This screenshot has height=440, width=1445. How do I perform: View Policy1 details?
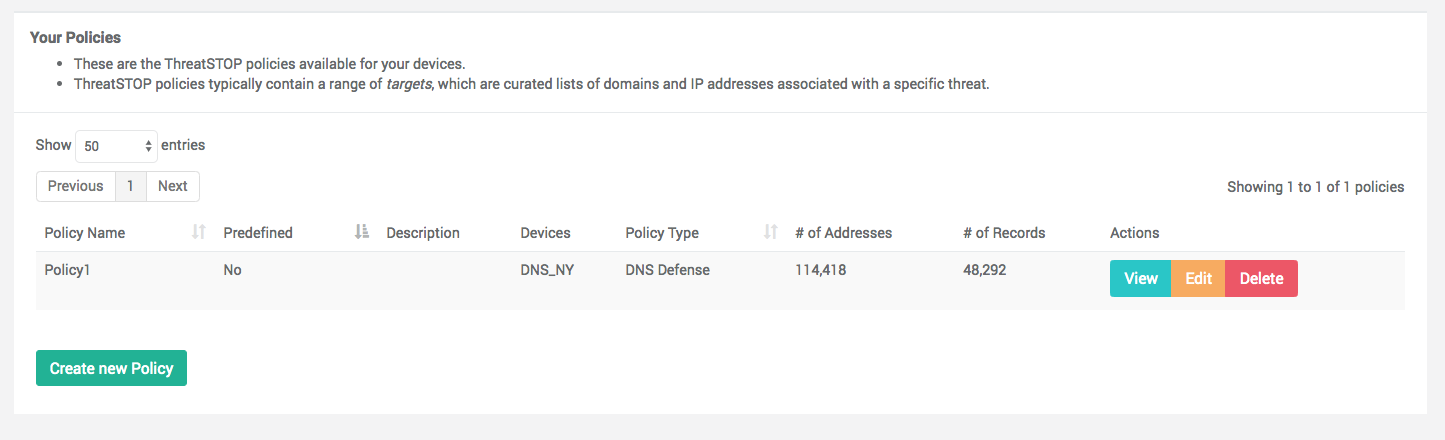pos(1141,279)
